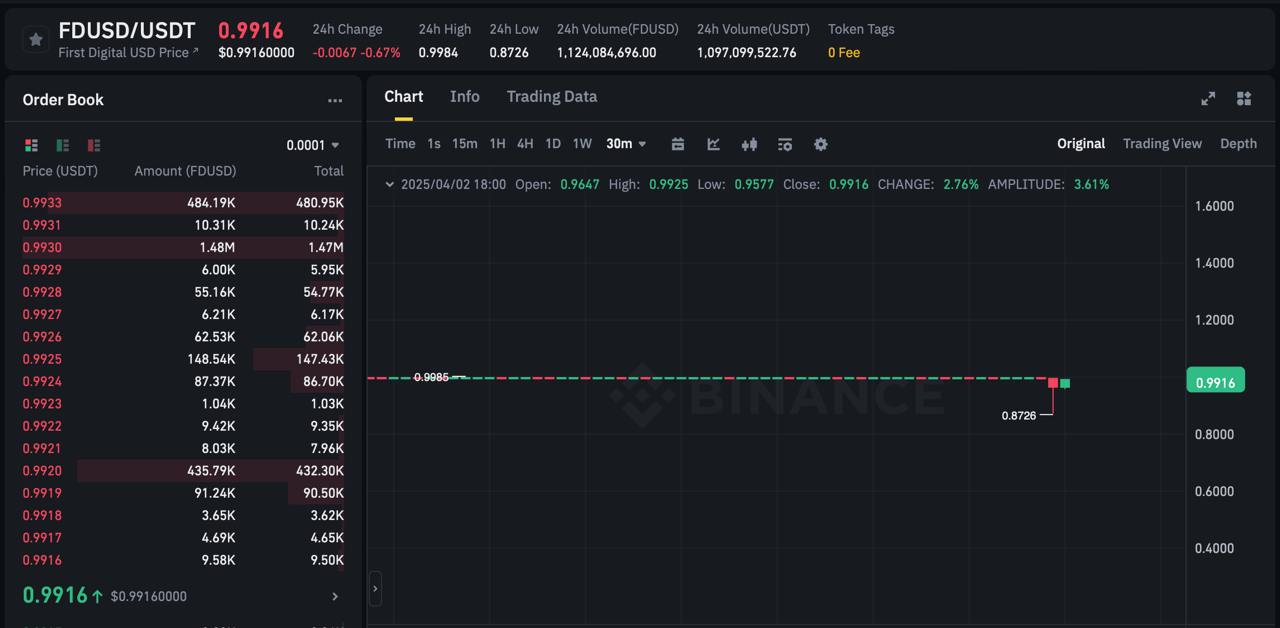
Task: Select the sell order at price 0.9923
Action: point(183,404)
